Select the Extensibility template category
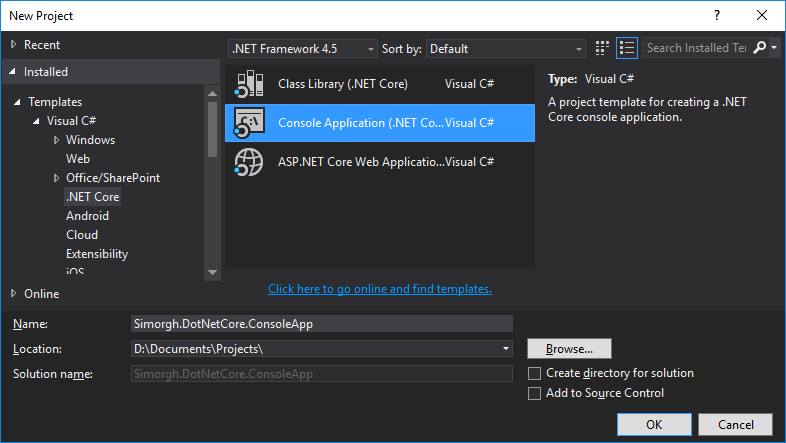Viewport: 786px width, 443px height. [97, 254]
